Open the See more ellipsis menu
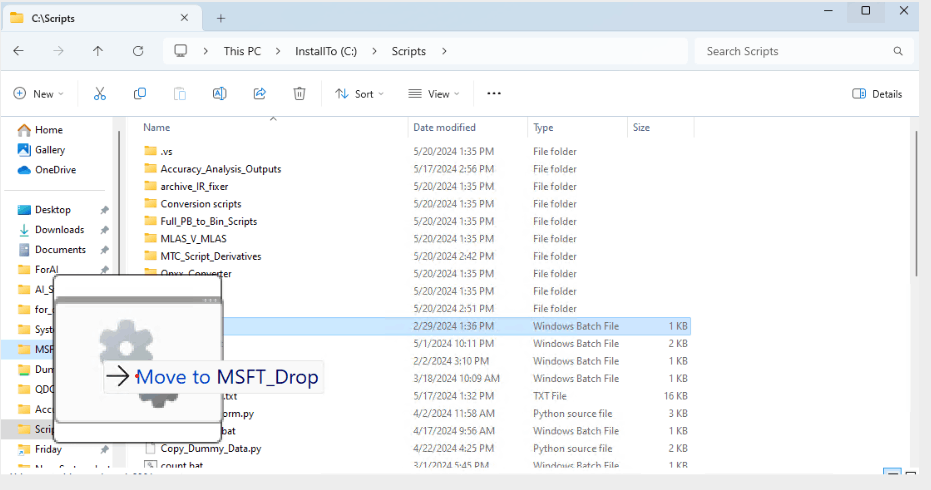931x490 pixels. pos(494,93)
